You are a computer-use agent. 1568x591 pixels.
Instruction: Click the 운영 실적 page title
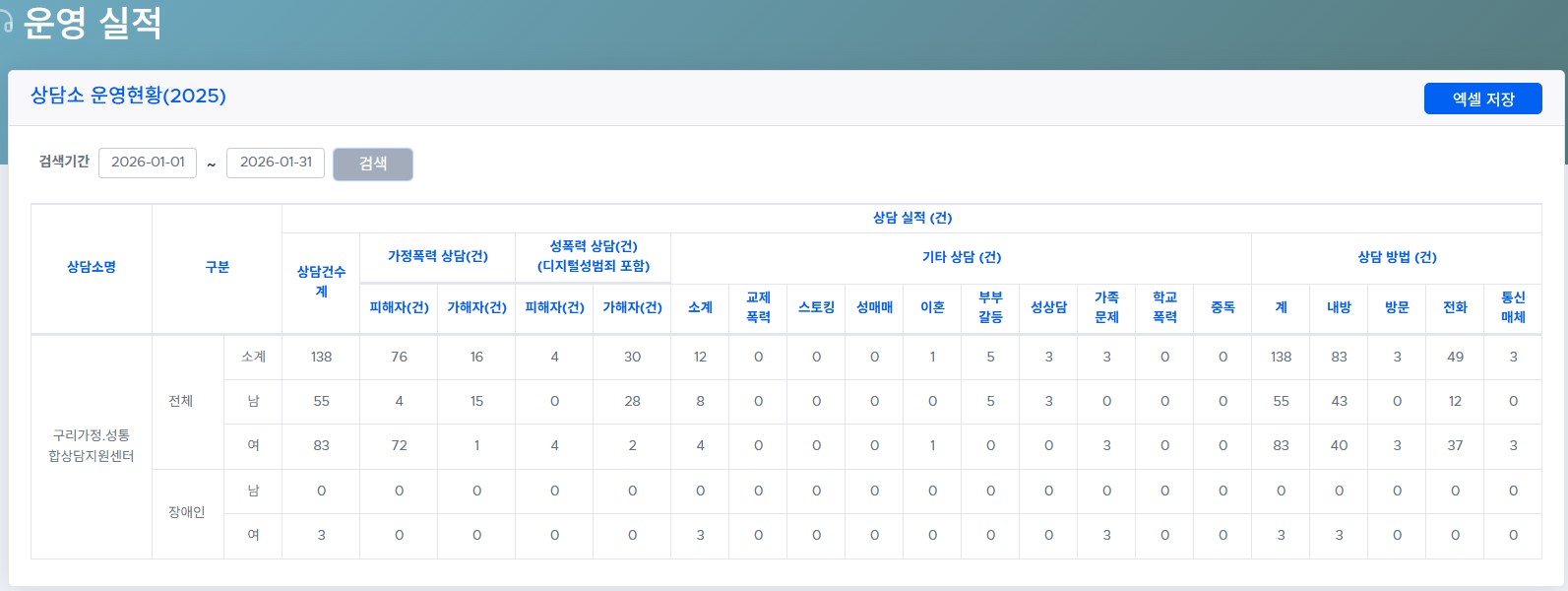pos(93,23)
